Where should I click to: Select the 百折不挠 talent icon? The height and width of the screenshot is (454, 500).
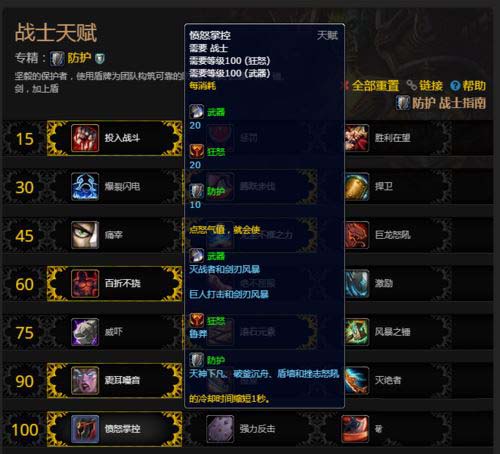coord(85,284)
